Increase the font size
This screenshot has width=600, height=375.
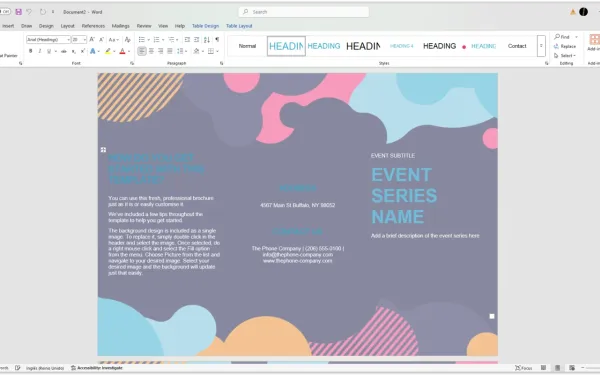(92, 39)
